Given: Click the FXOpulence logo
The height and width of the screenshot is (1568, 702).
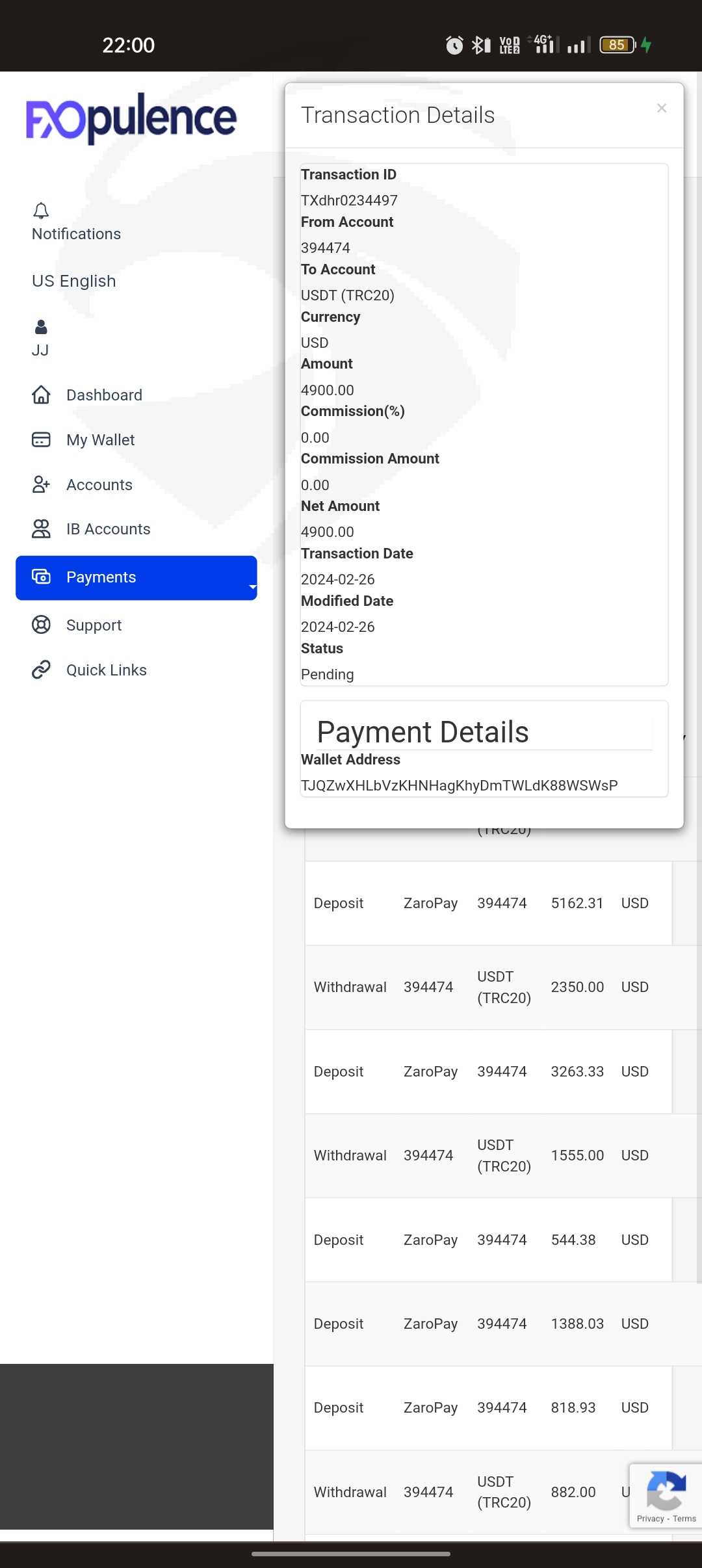Looking at the screenshot, I should [x=131, y=118].
